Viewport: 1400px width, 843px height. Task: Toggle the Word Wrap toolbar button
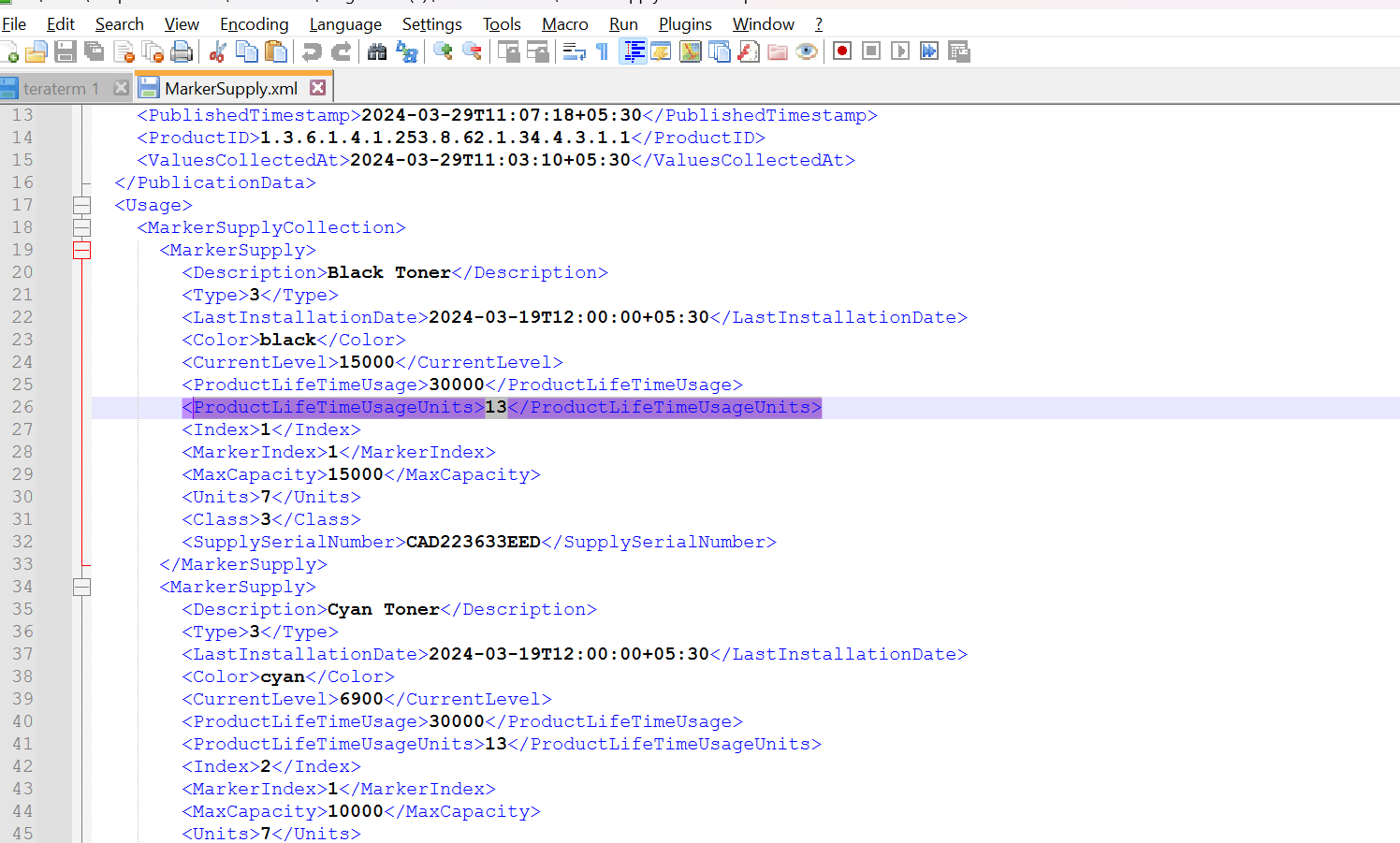click(x=574, y=51)
